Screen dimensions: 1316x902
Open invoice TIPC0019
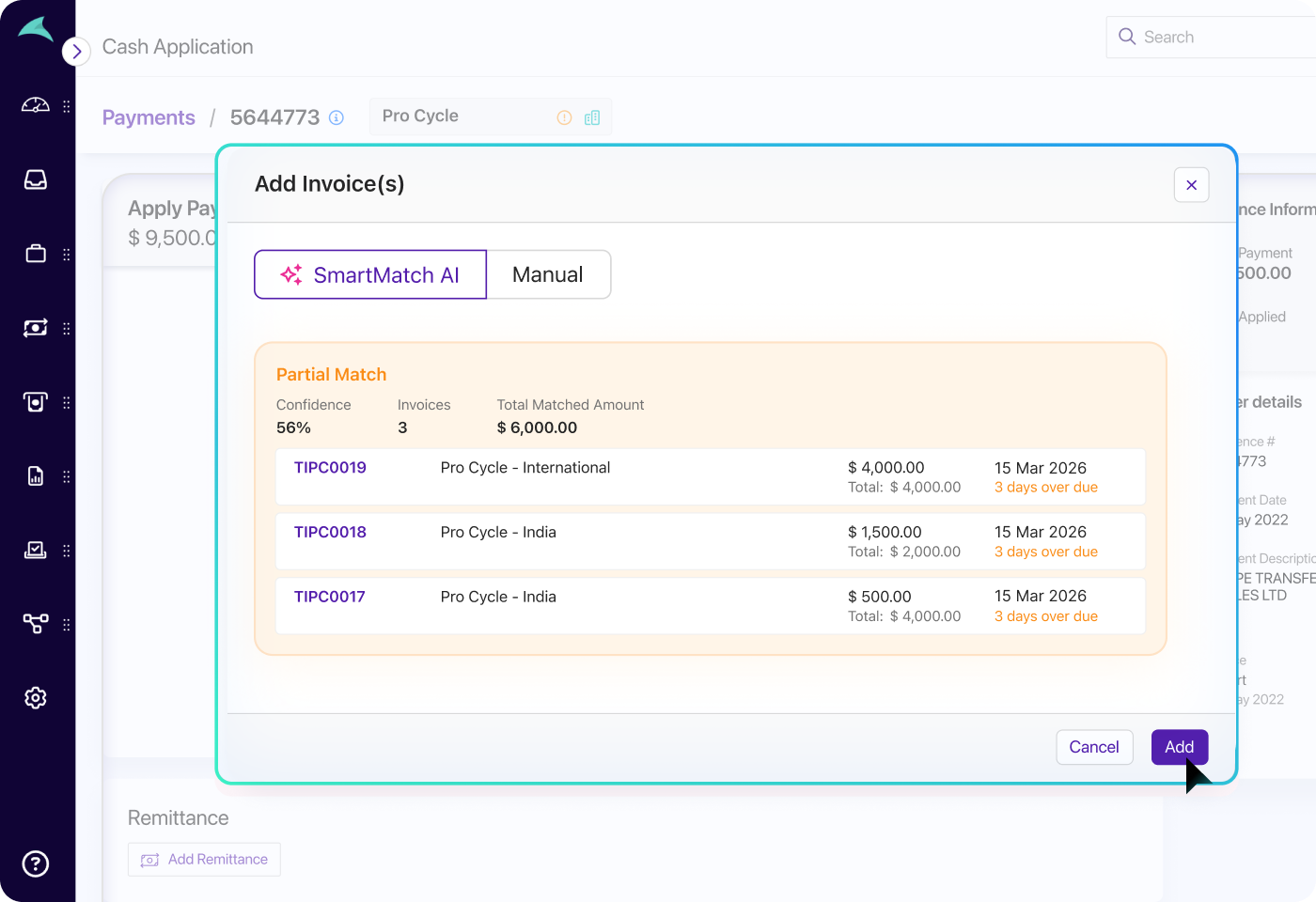330,468
